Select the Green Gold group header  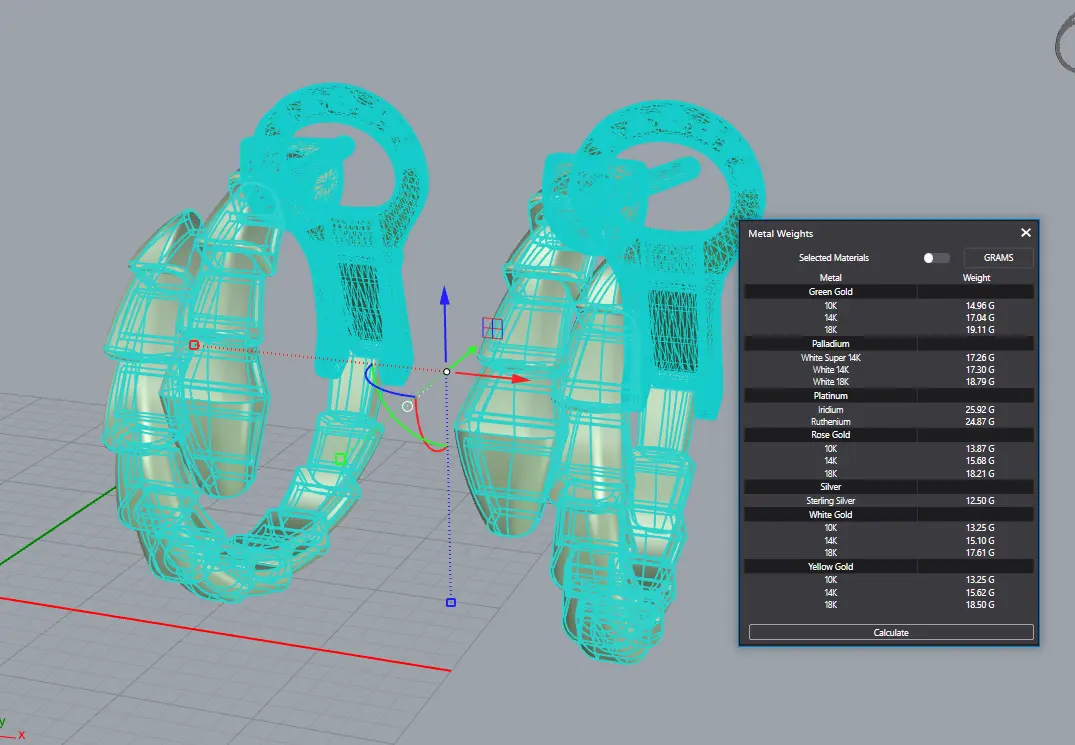click(x=830, y=292)
